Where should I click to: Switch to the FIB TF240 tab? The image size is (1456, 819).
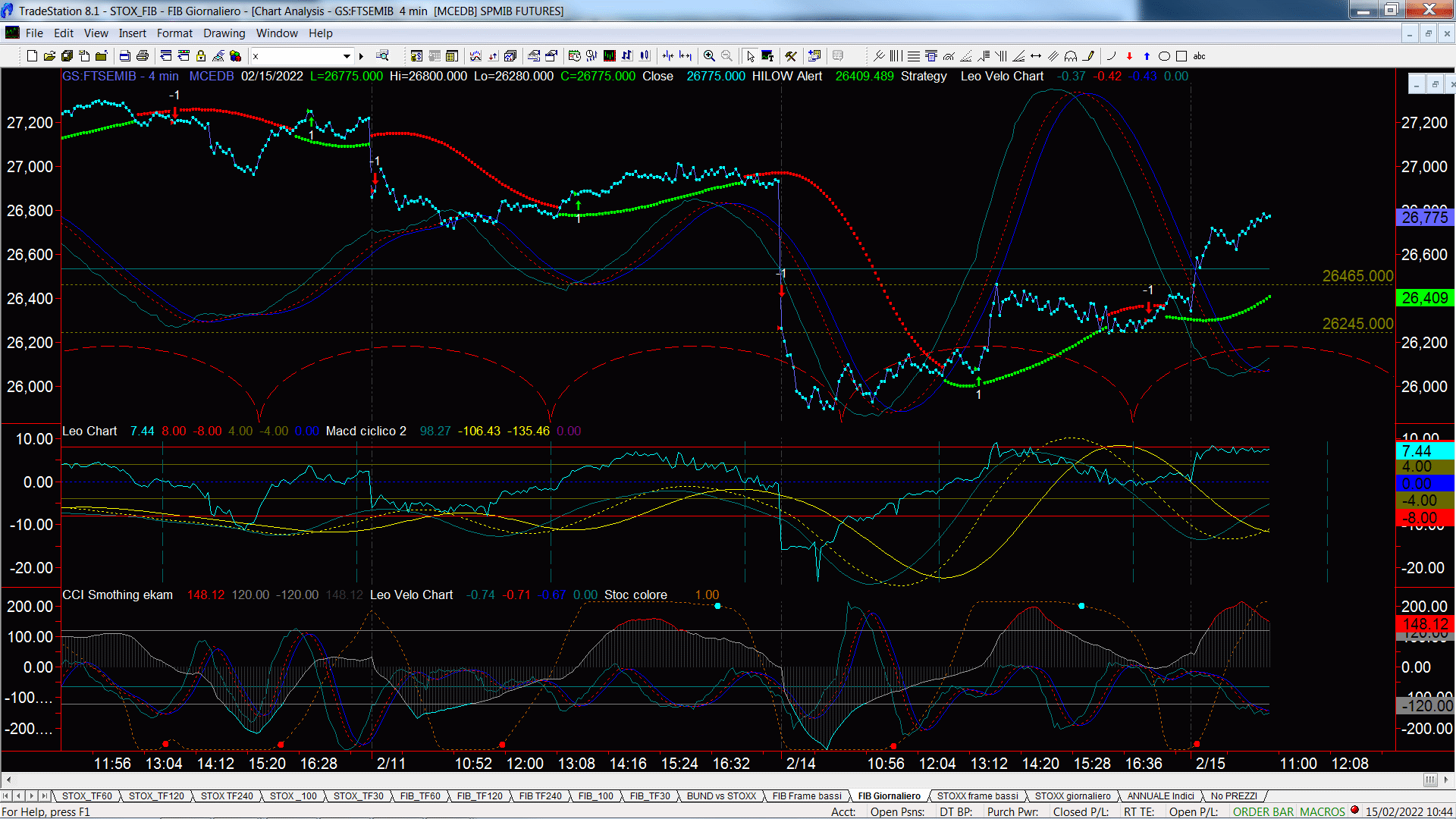click(x=540, y=795)
